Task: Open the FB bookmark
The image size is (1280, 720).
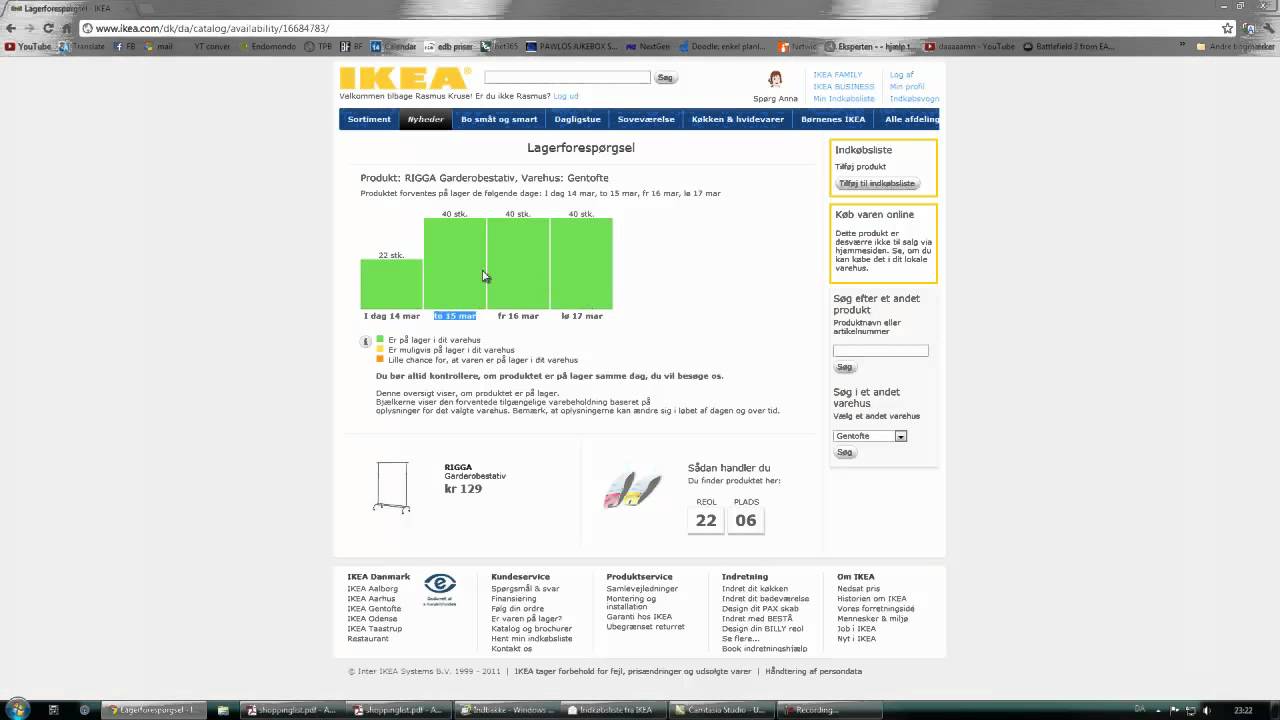Action: pos(124,46)
